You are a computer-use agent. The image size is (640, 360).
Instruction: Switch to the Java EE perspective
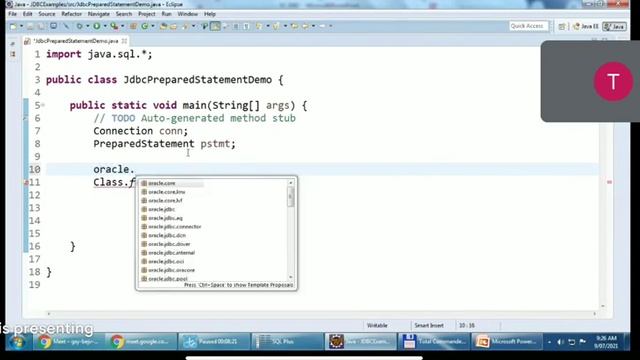[x=586, y=26]
